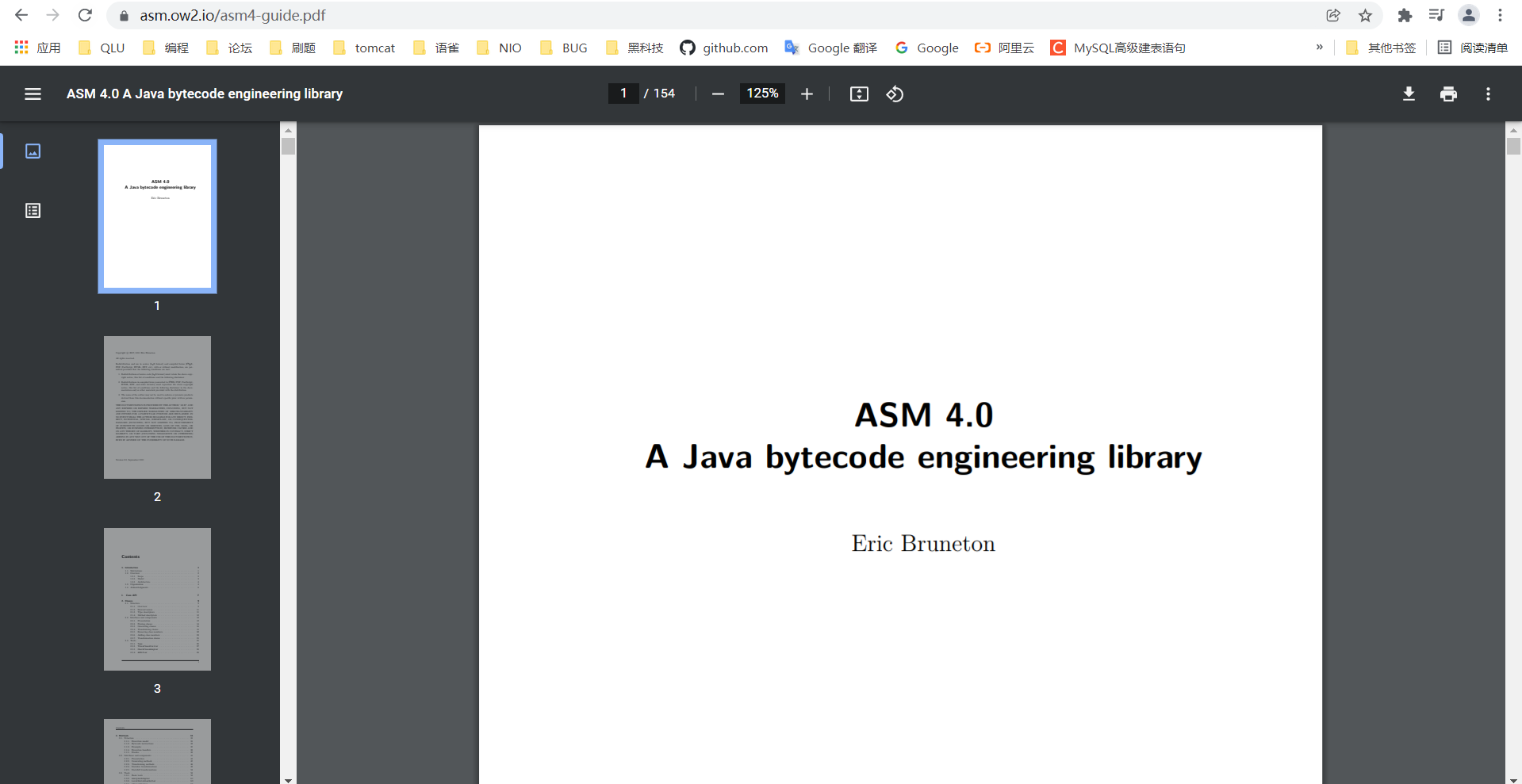Zoom out with the minus button
The height and width of the screenshot is (784, 1522).
click(x=718, y=94)
